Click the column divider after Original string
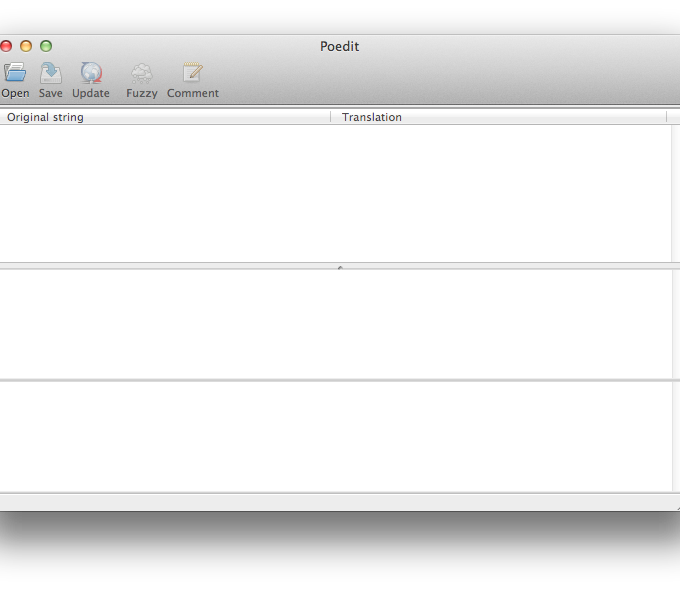Screen dimensions: 680x590 pyautogui.click(x=331, y=117)
